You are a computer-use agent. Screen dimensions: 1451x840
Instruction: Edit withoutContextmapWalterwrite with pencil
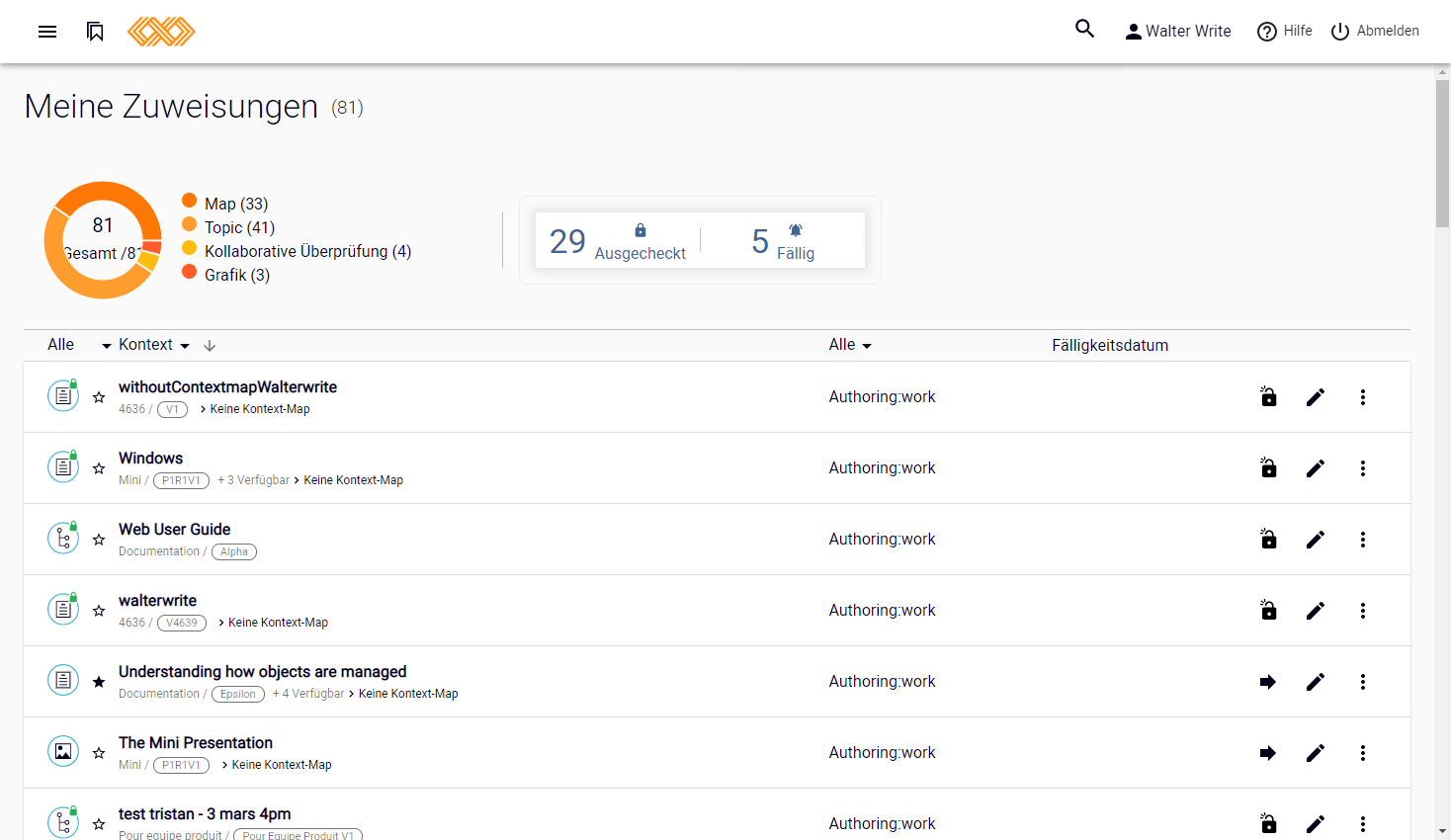click(1316, 397)
